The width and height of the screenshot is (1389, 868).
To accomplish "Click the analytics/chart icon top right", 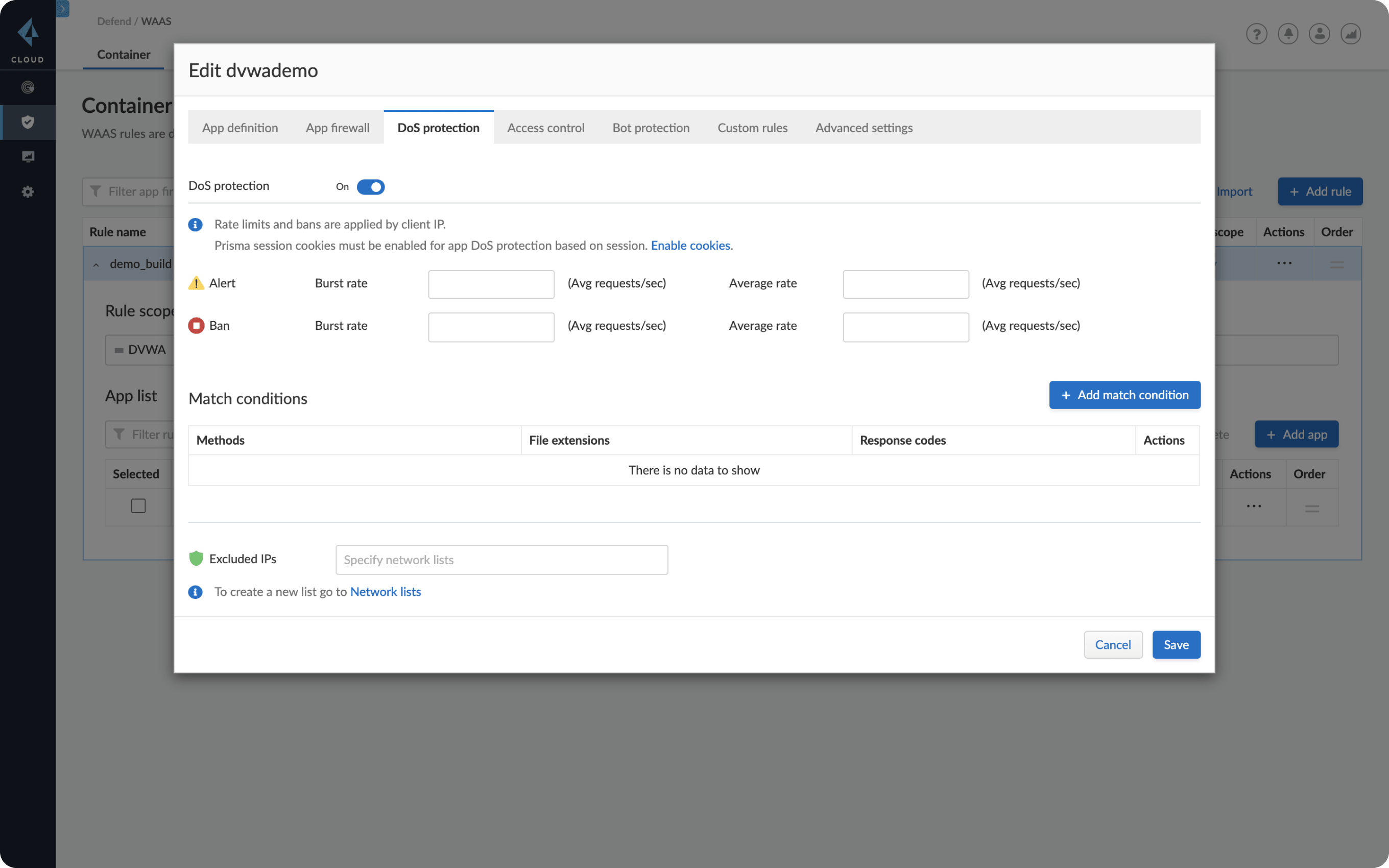I will tap(1351, 33).
